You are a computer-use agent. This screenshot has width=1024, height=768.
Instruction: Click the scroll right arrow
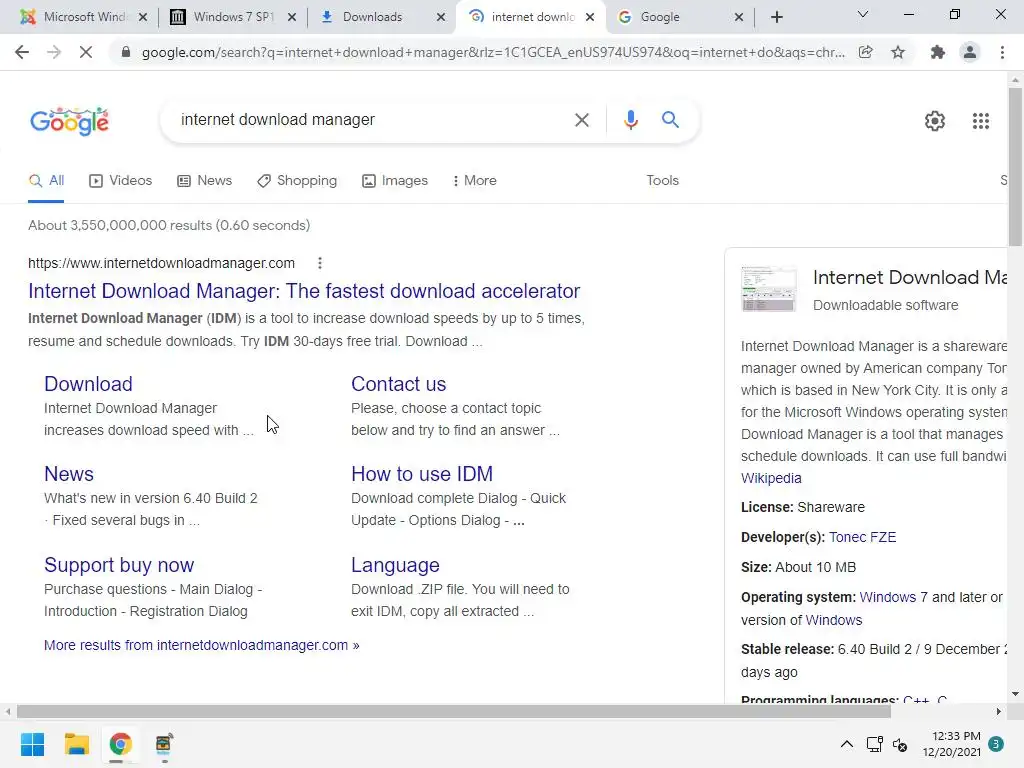[999, 711]
